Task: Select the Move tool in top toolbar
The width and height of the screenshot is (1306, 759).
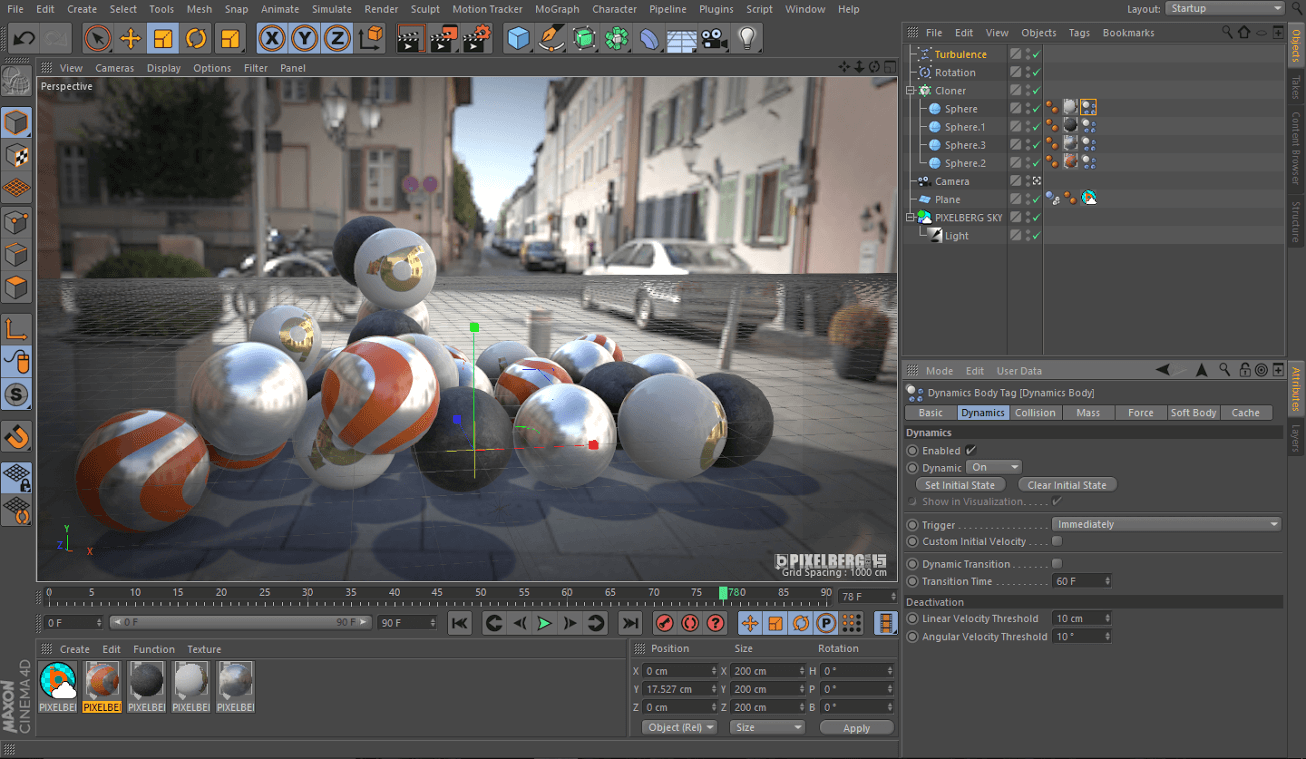Action: [130, 39]
